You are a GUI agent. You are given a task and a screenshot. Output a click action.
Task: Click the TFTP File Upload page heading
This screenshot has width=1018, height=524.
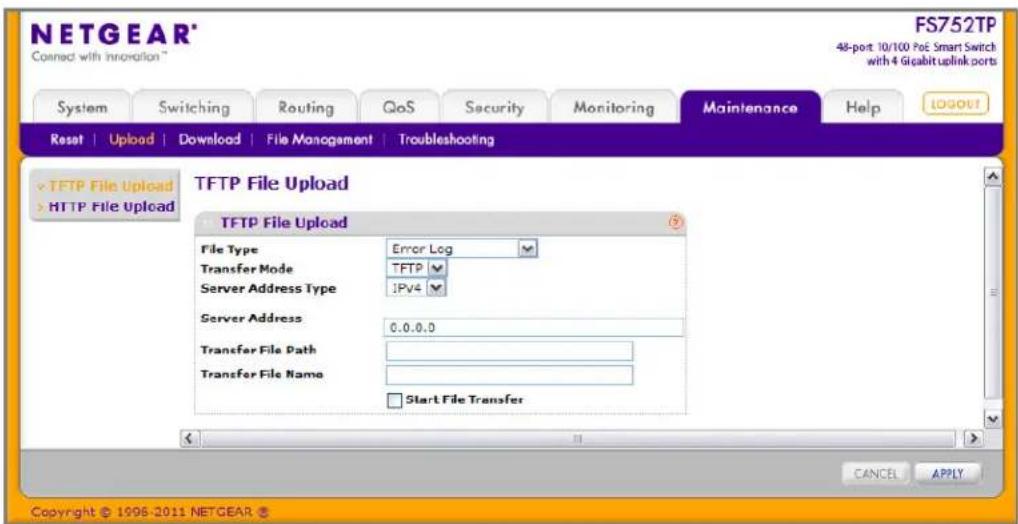tap(271, 184)
